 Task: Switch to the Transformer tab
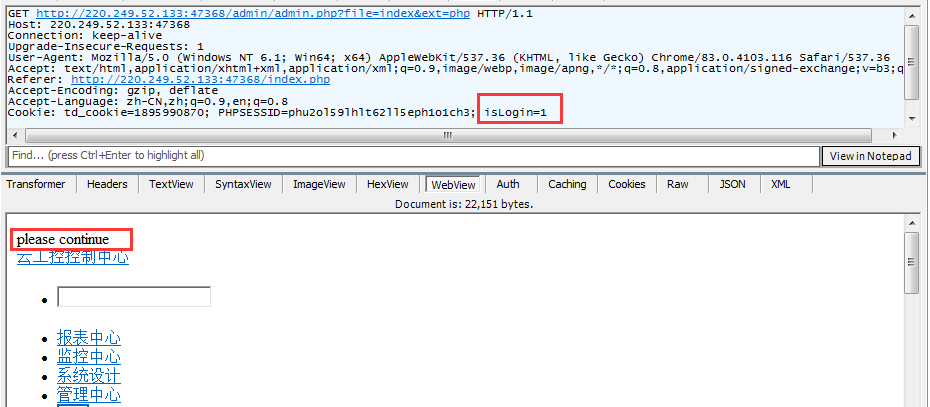click(x=36, y=184)
